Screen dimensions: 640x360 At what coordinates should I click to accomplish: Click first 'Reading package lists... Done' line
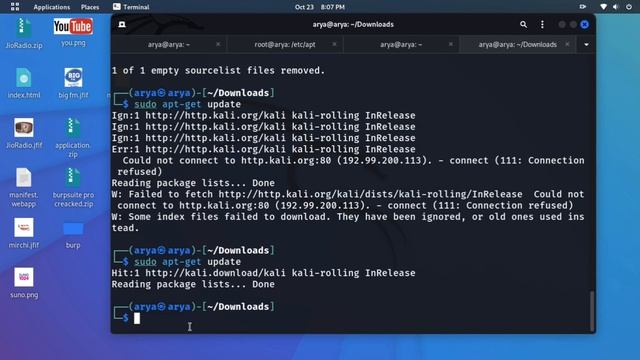(193, 183)
